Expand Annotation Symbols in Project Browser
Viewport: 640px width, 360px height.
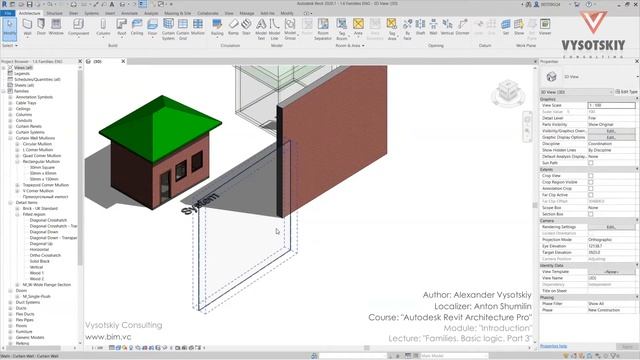click(x=10, y=97)
